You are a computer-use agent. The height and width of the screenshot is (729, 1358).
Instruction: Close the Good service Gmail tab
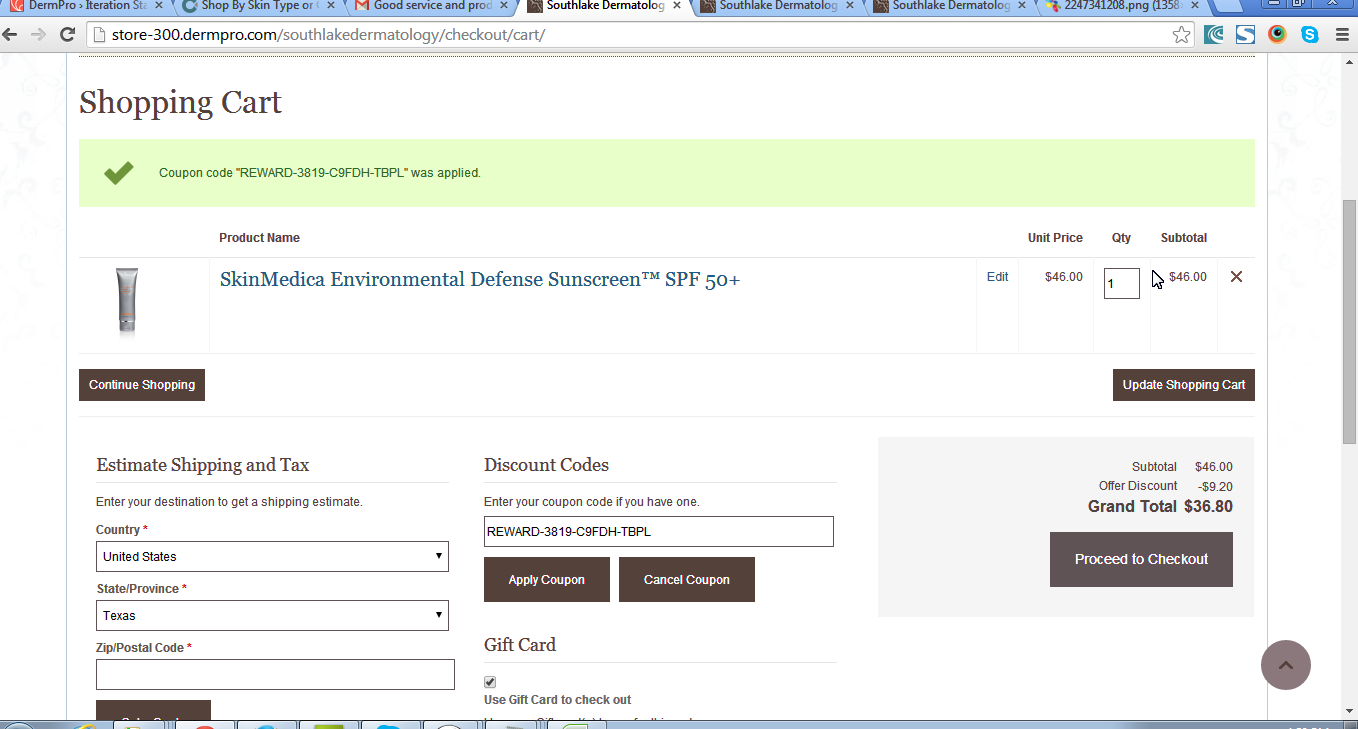(x=504, y=6)
